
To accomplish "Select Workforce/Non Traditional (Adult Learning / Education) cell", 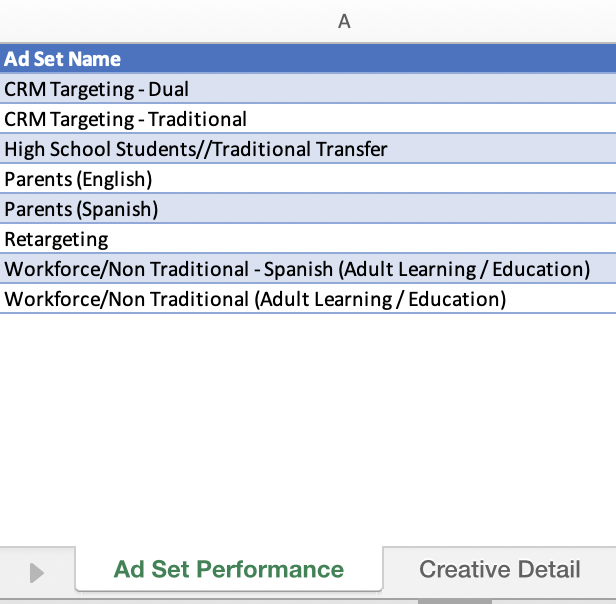I will pyautogui.click(x=308, y=299).
